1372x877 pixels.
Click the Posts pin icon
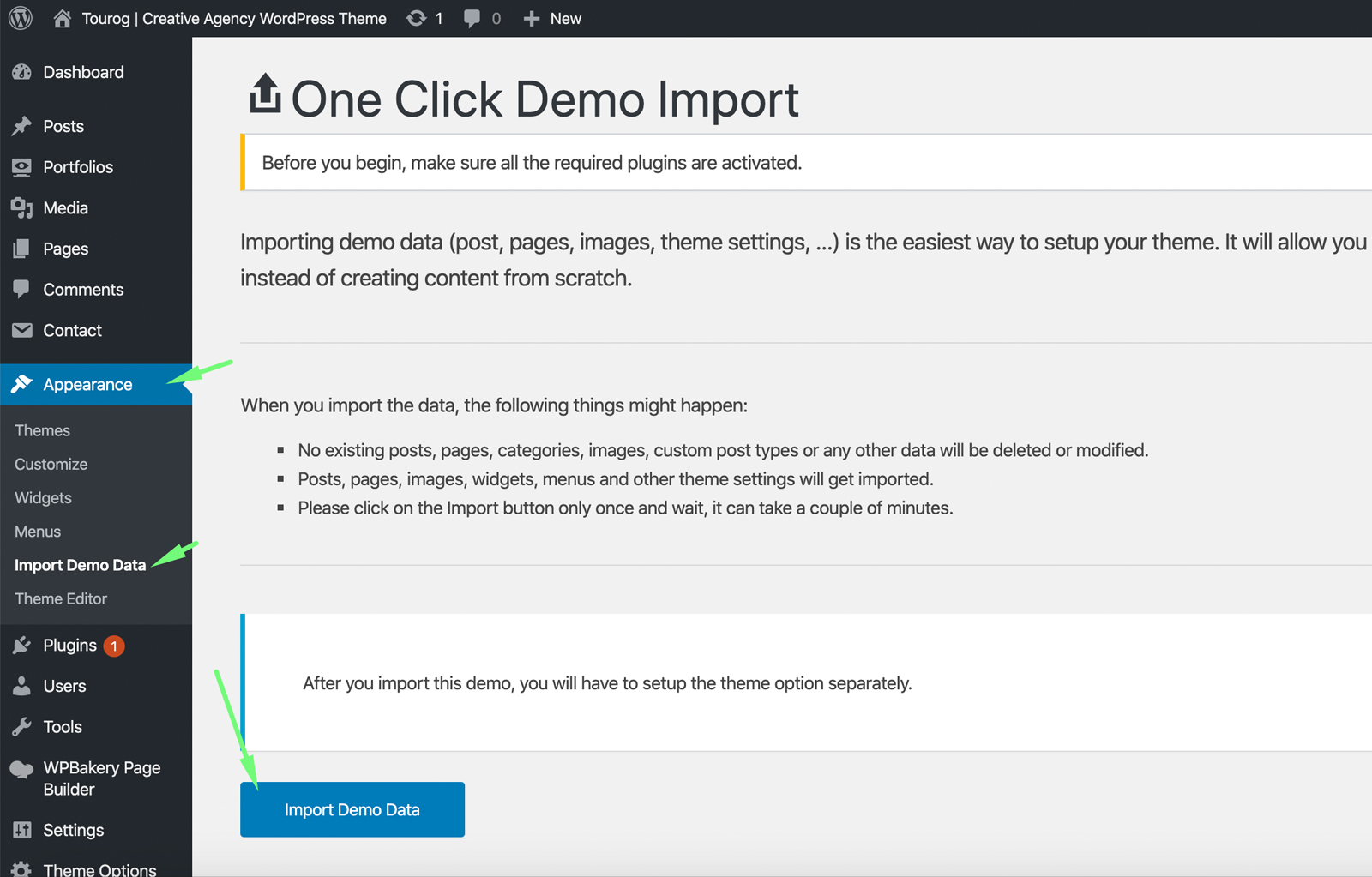pyautogui.click(x=22, y=126)
